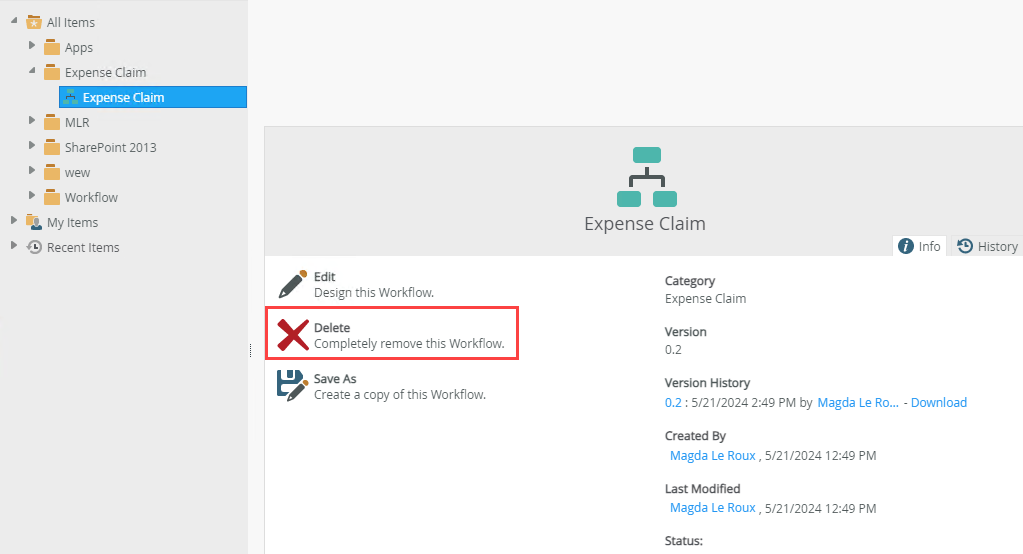Click the My Items folder icon
Screen dimensions: 1023x554
[34, 222]
